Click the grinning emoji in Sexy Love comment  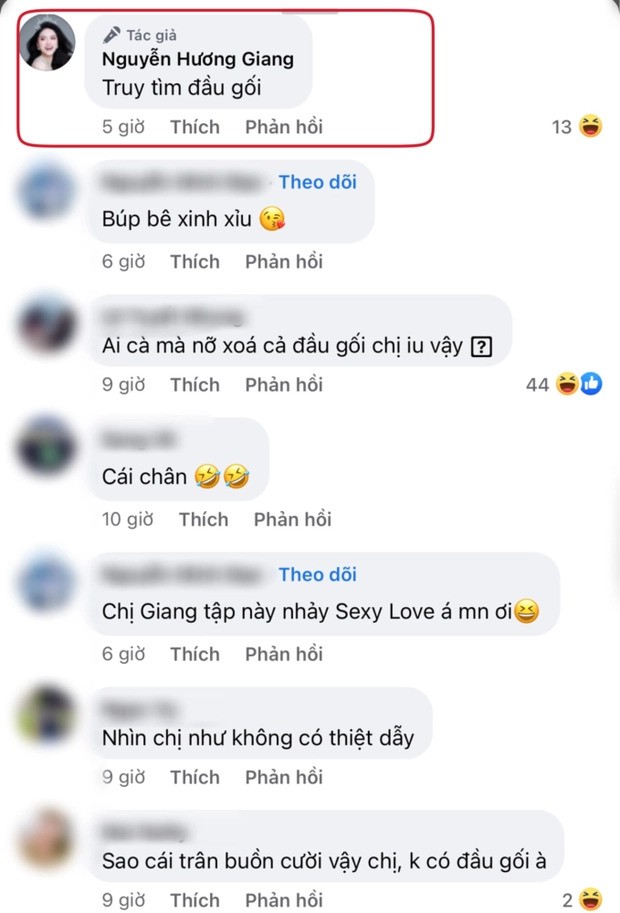[527, 611]
